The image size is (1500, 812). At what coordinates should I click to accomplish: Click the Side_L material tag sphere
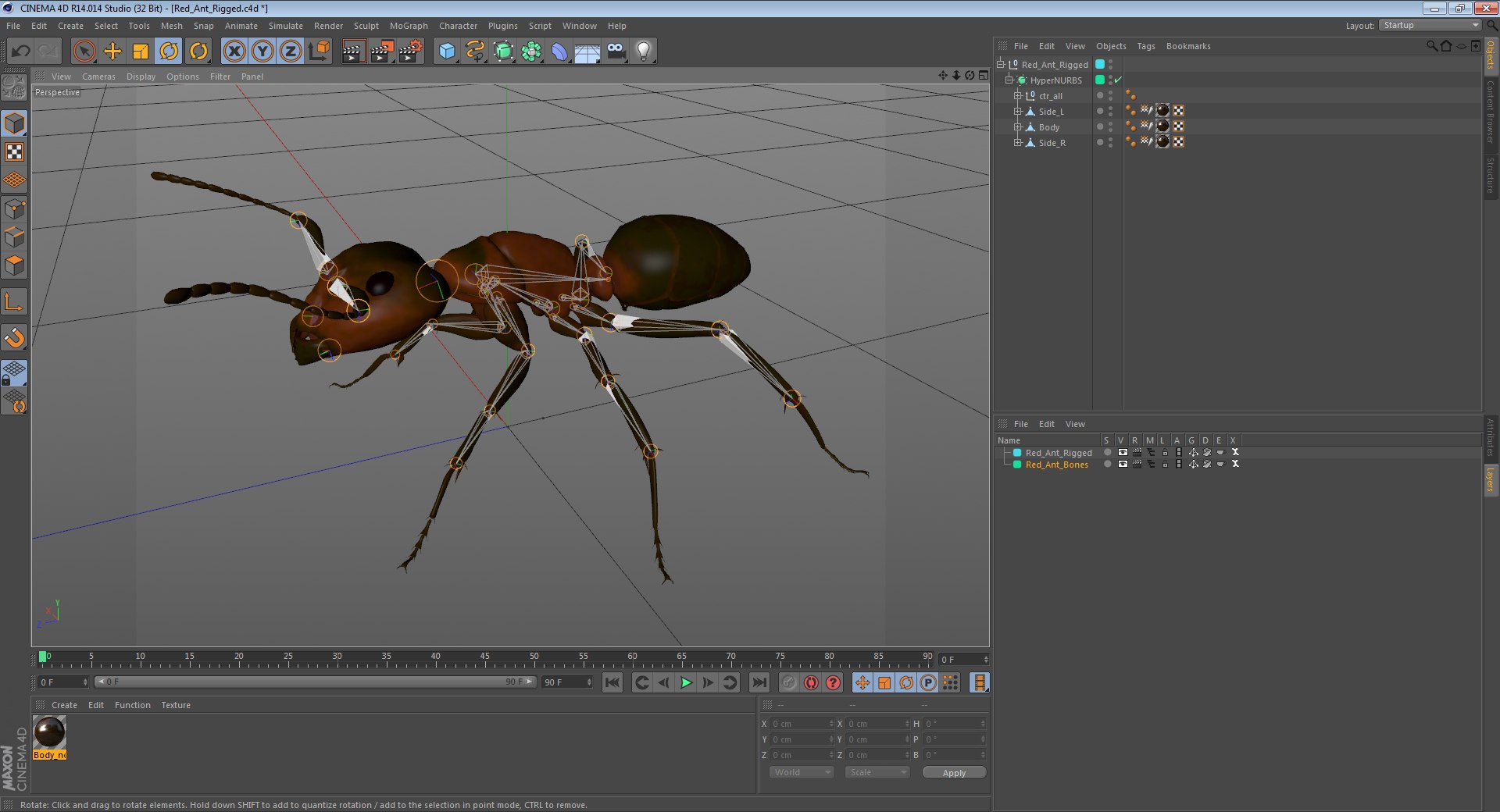(1162, 111)
